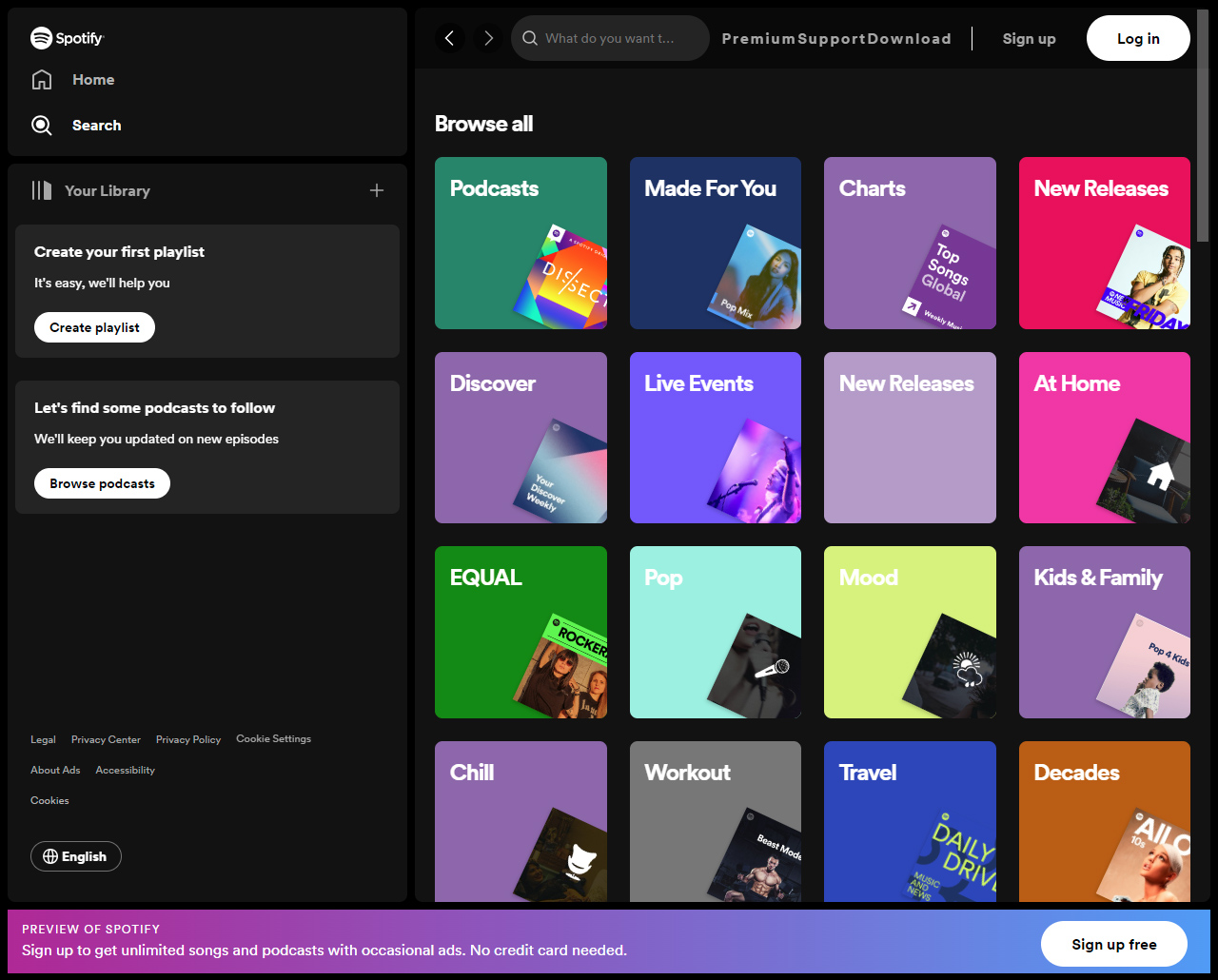1218x980 pixels.
Task: Open the Privacy Center link
Action: coord(106,739)
